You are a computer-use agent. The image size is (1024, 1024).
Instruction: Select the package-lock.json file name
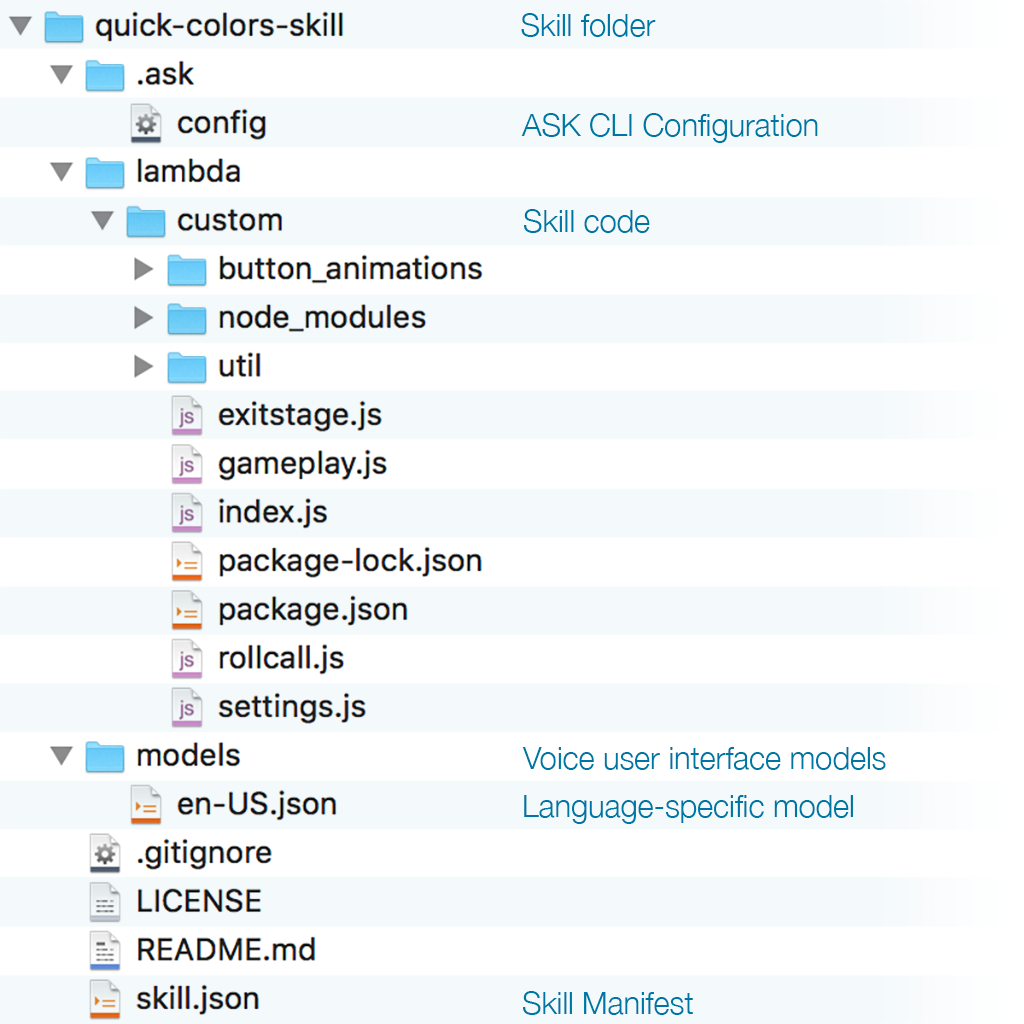pos(350,562)
